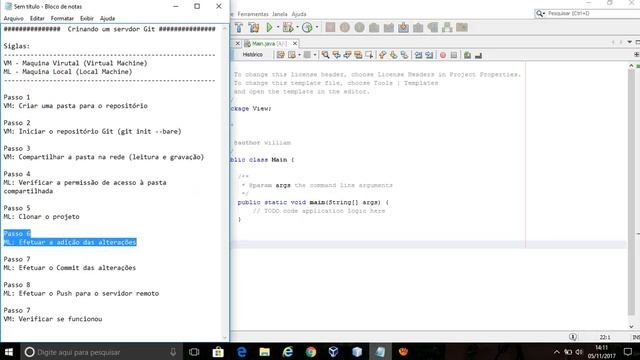640x360 pixels.
Task: Click the NetBeans editor vertical scrollbar
Action: coord(631,196)
